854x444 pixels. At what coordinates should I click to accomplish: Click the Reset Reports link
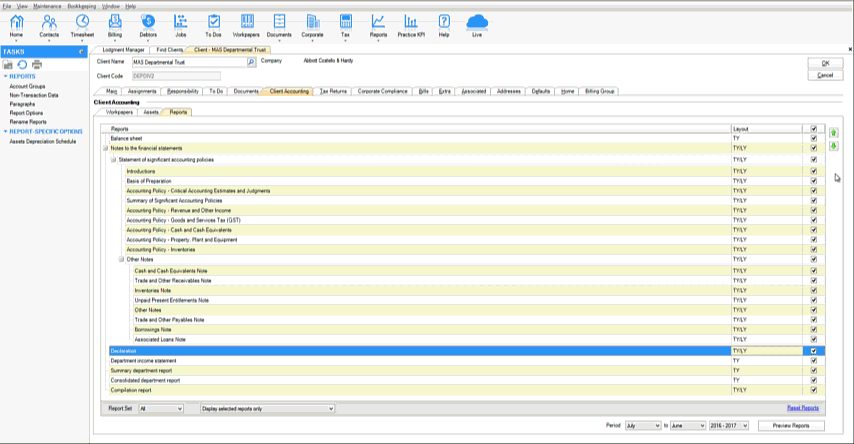click(x=803, y=408)
